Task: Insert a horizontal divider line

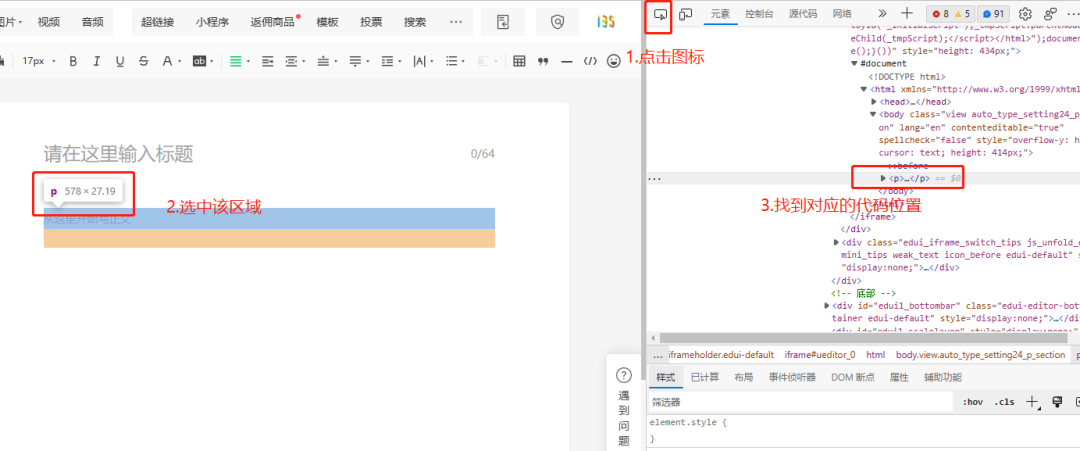Action: click(x=566, y=61)
